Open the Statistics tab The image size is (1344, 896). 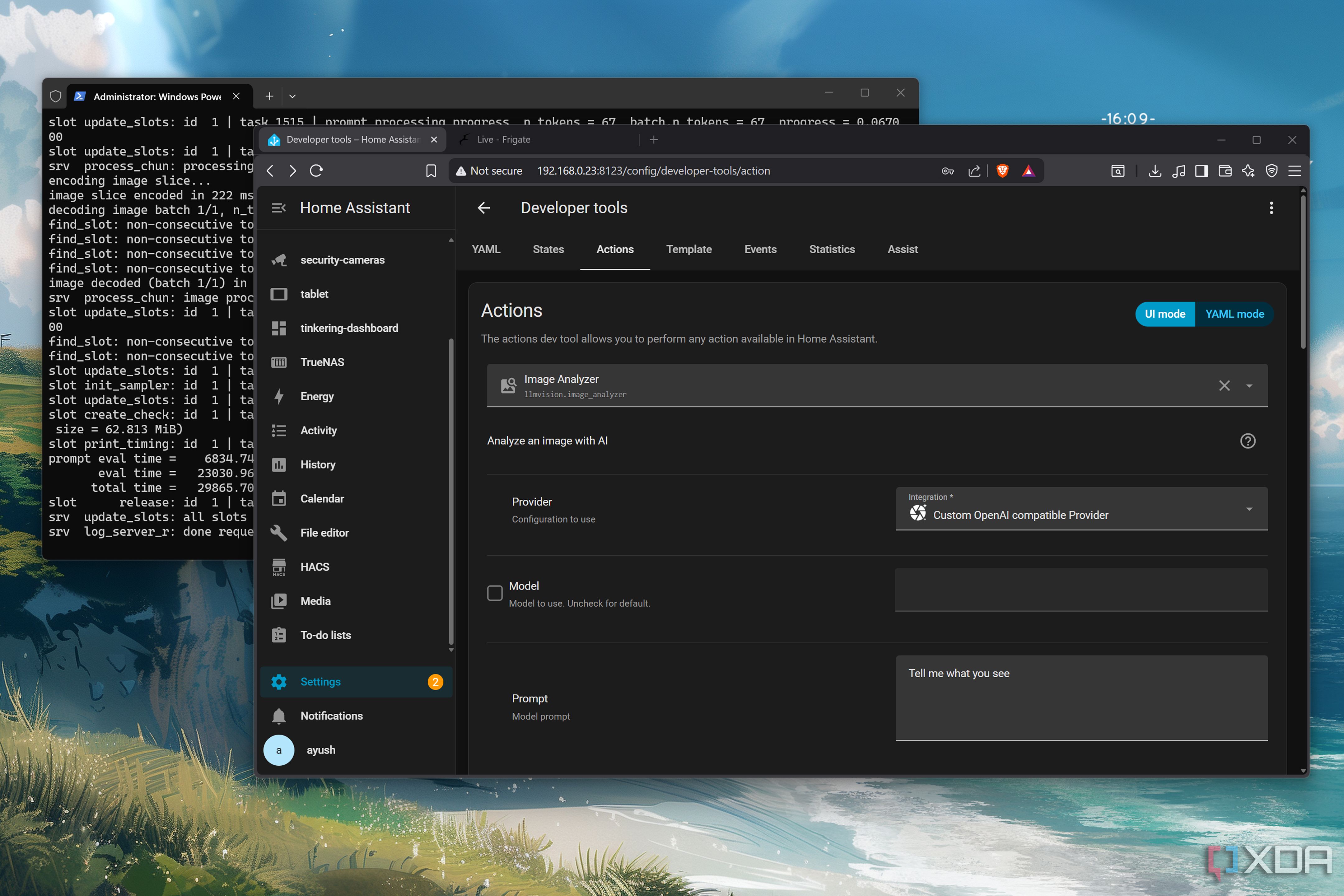[x=832, y=250]
